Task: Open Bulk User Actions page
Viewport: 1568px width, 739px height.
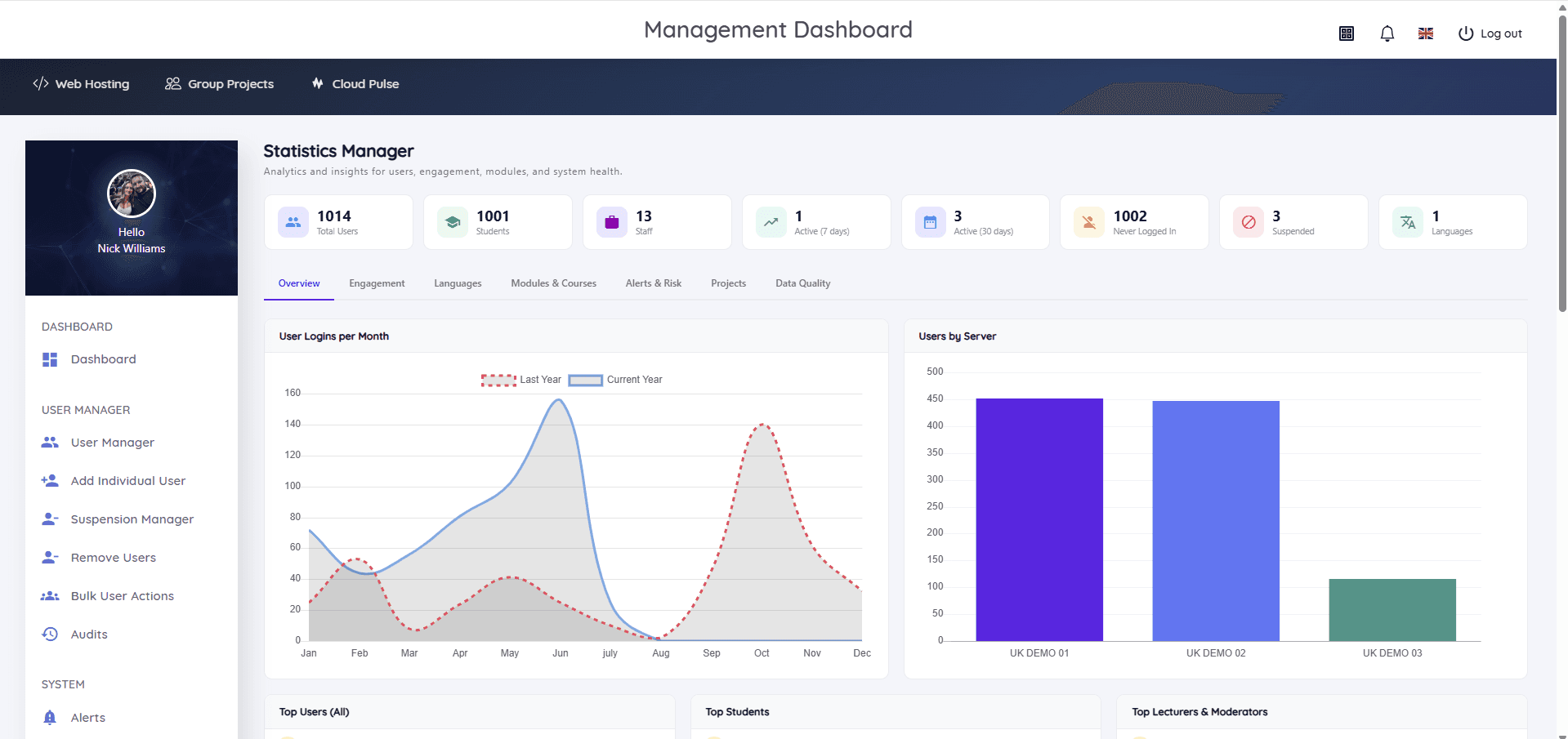Action: 123,596
